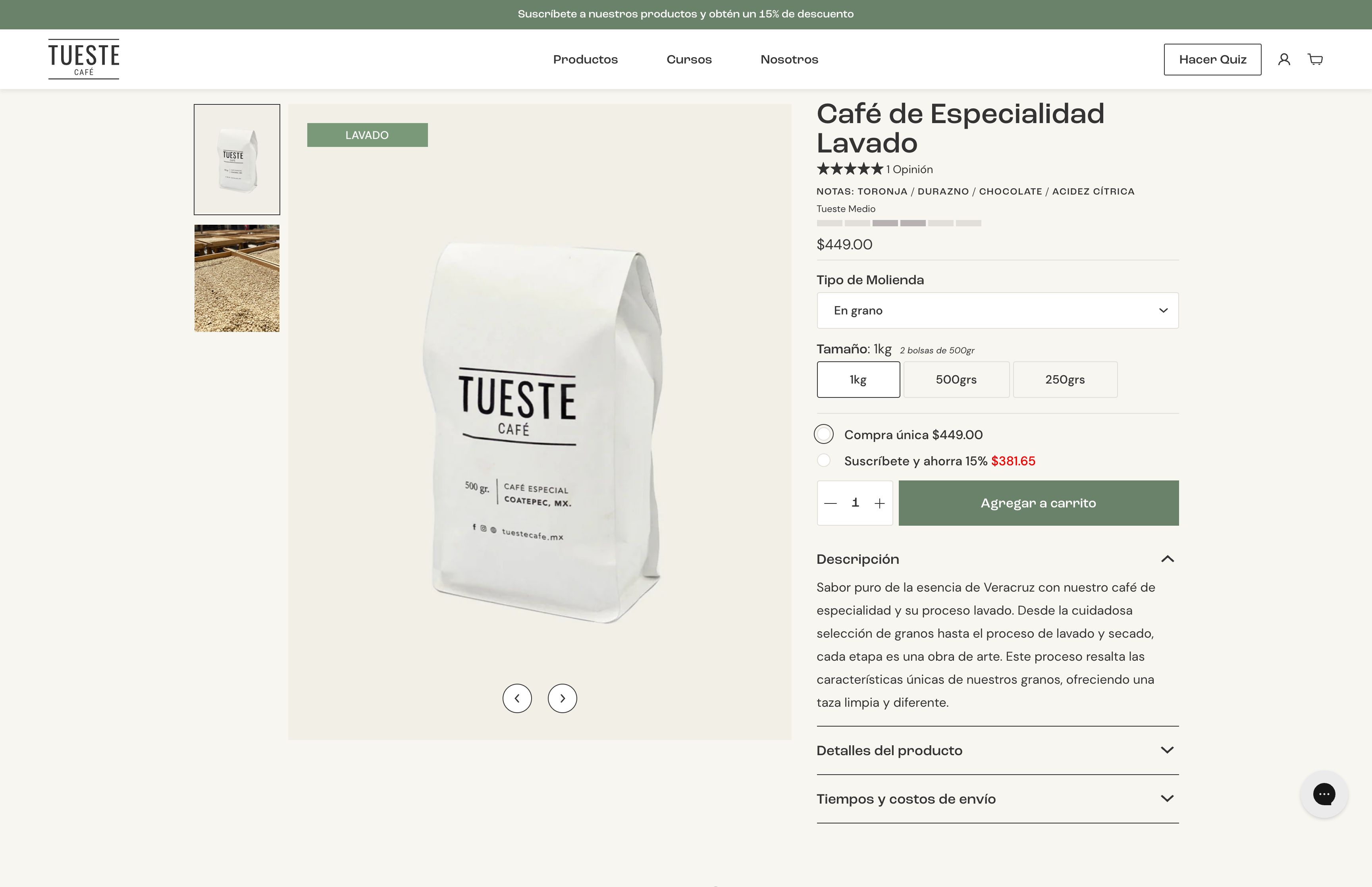1372x887 pixels.
Task: Select the 500grs size option
Action: 956,379
